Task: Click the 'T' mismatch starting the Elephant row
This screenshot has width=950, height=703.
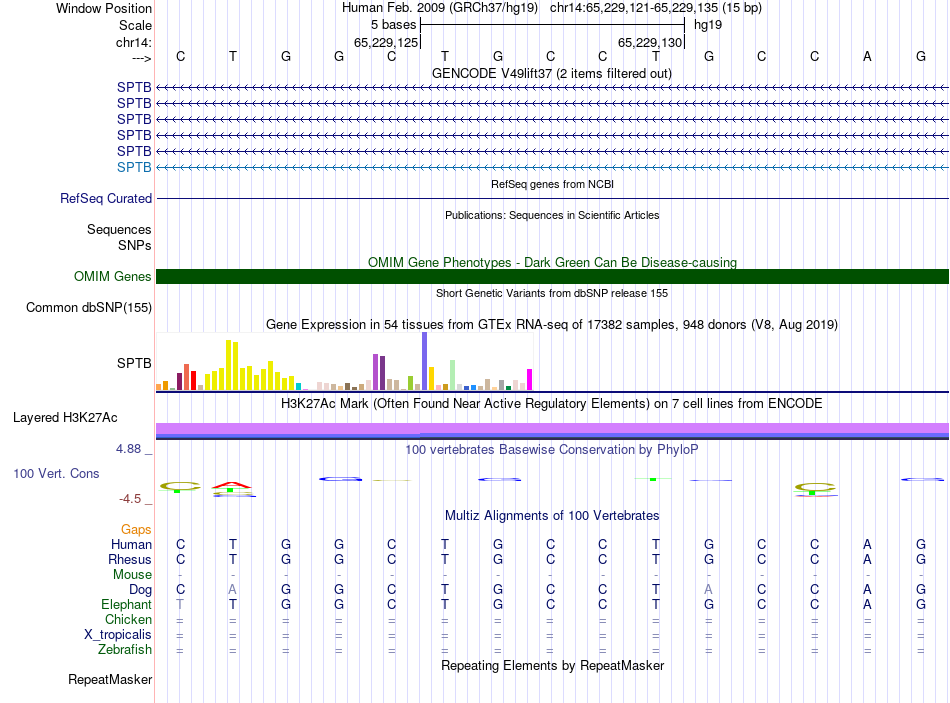Action: tap(180, 604)
